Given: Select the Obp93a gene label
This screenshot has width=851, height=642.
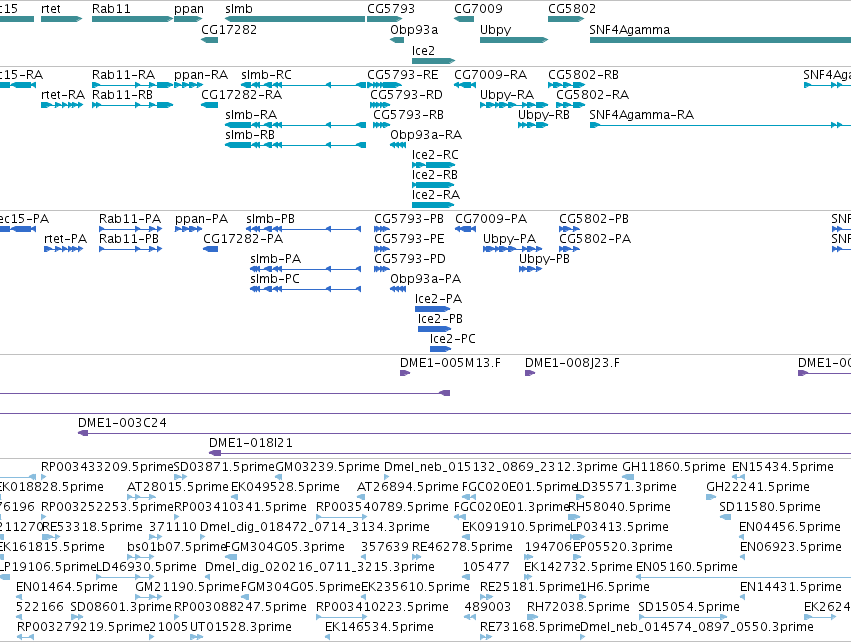Looking at the screenshot, I should coord(414,30).
